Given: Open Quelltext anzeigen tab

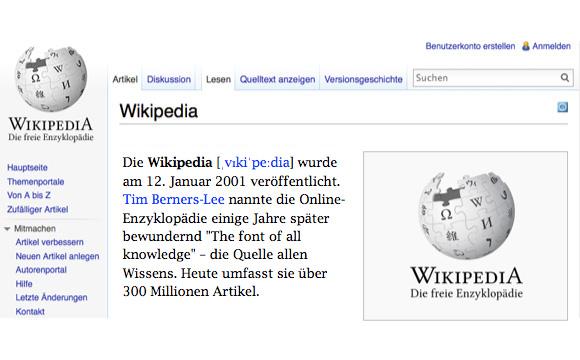Looking at the screenshot, I should click(277, 79).
